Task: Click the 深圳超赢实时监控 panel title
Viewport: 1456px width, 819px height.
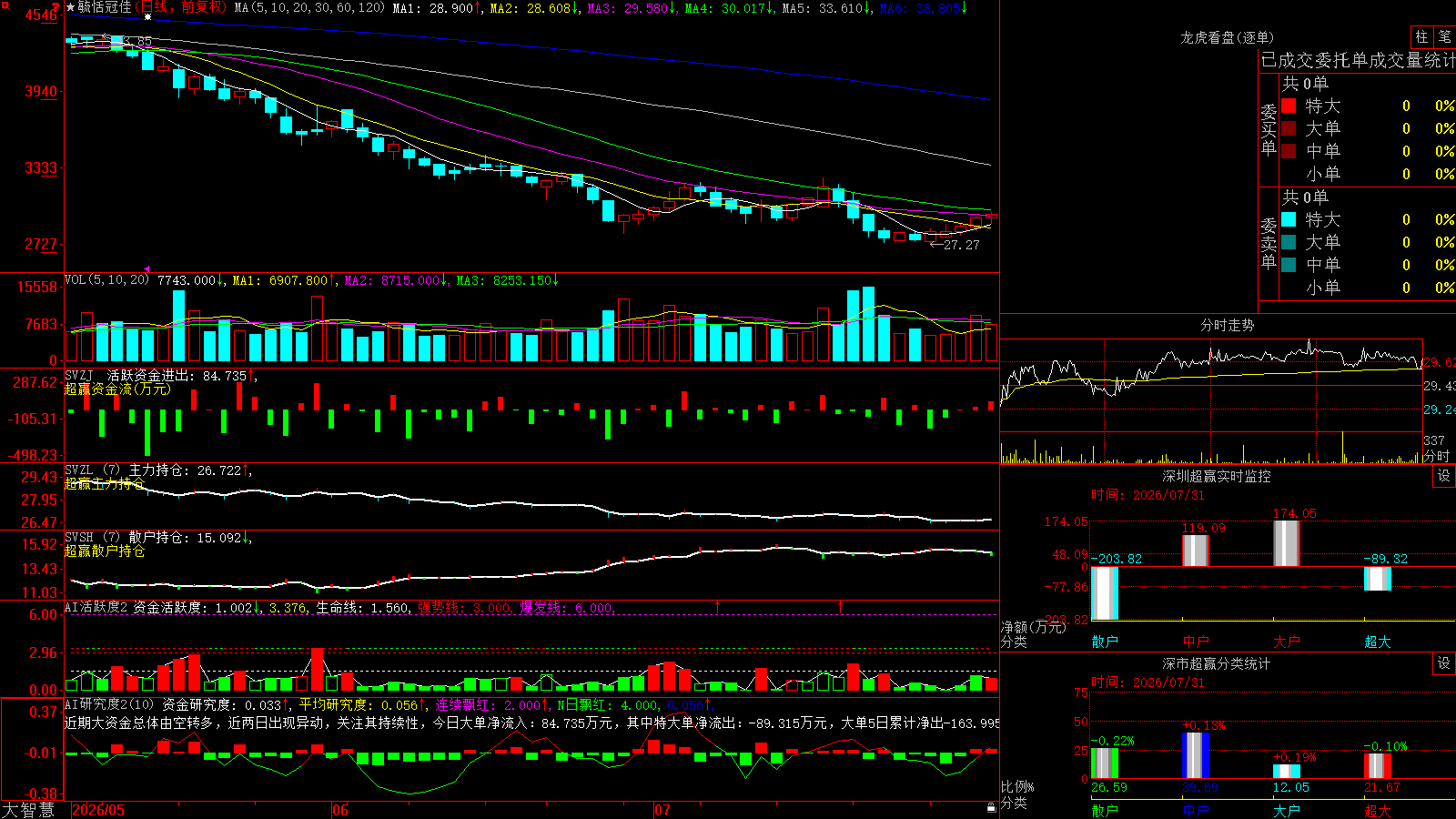Action: coord(1217,476)
